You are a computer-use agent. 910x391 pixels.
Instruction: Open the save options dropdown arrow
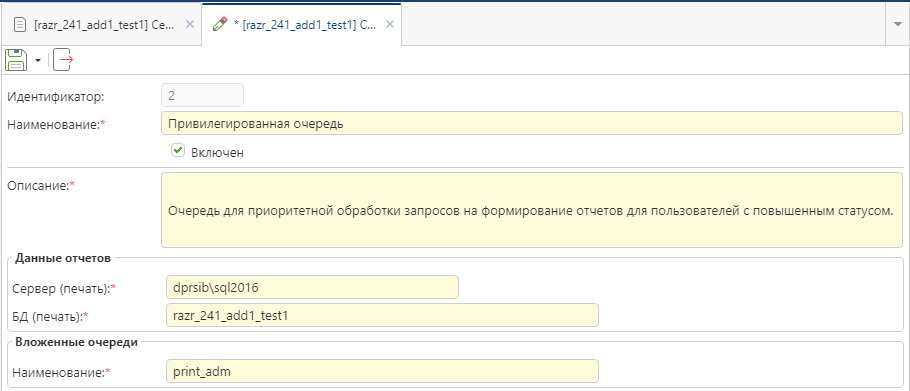[38, 60]
